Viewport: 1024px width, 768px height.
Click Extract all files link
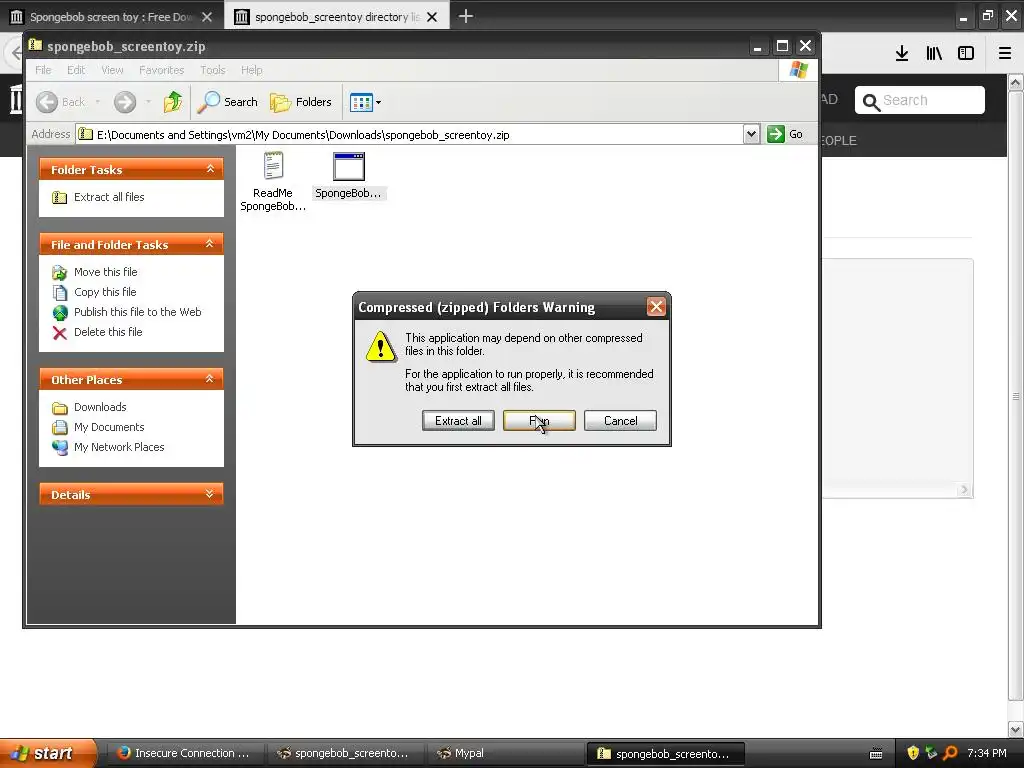click(x=108, y=197)
